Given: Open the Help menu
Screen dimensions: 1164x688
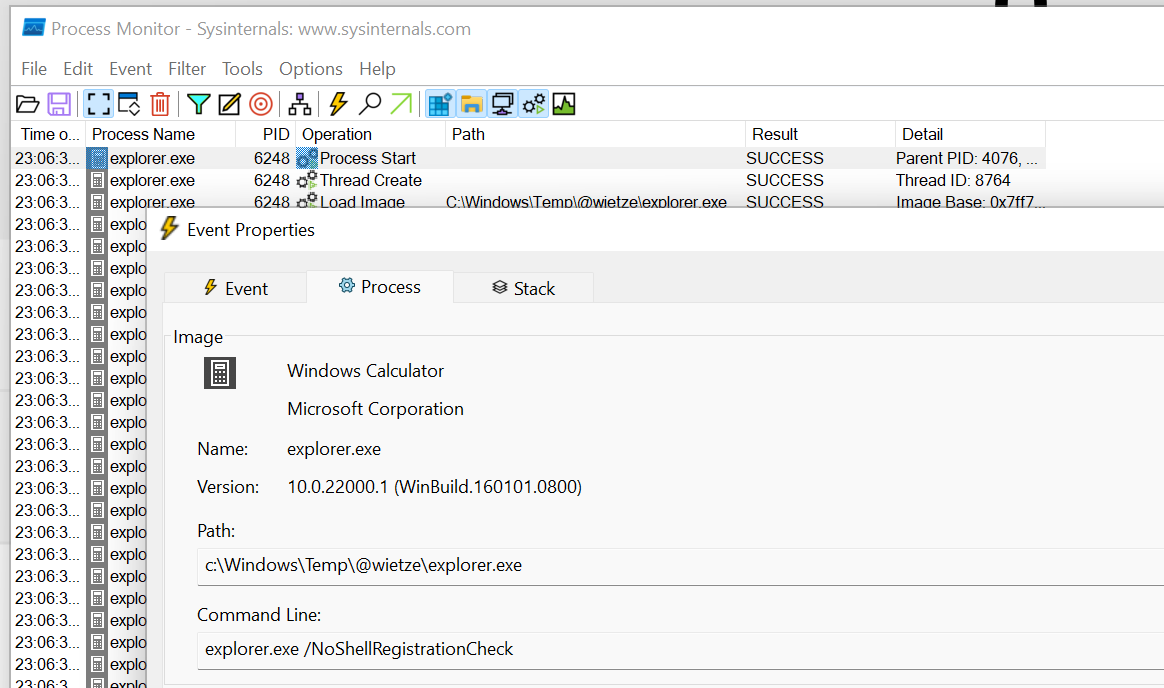Looking at the screenshot, I should pos(377,69).
